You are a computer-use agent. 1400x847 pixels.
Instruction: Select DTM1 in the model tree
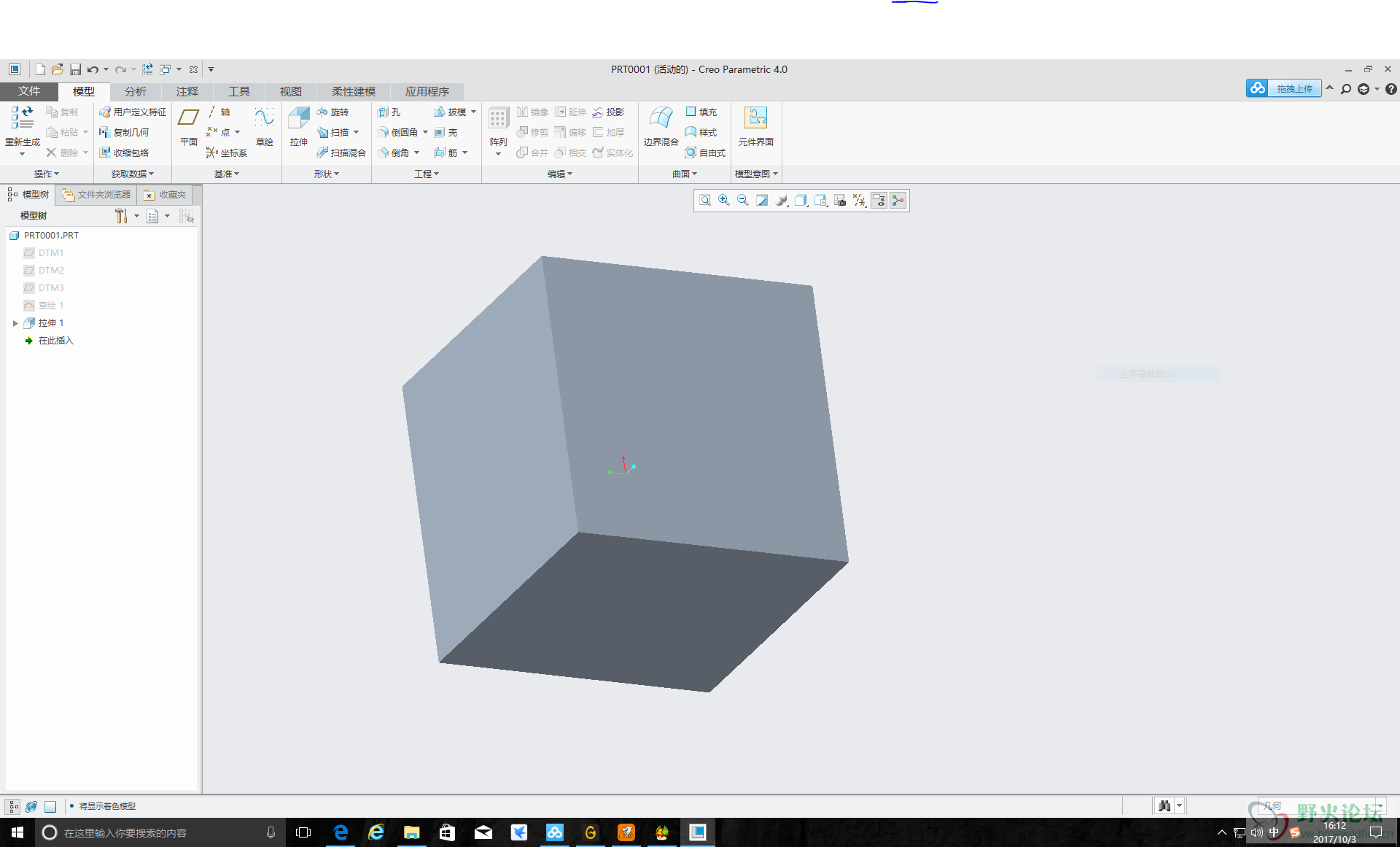(x=44, y=253)
